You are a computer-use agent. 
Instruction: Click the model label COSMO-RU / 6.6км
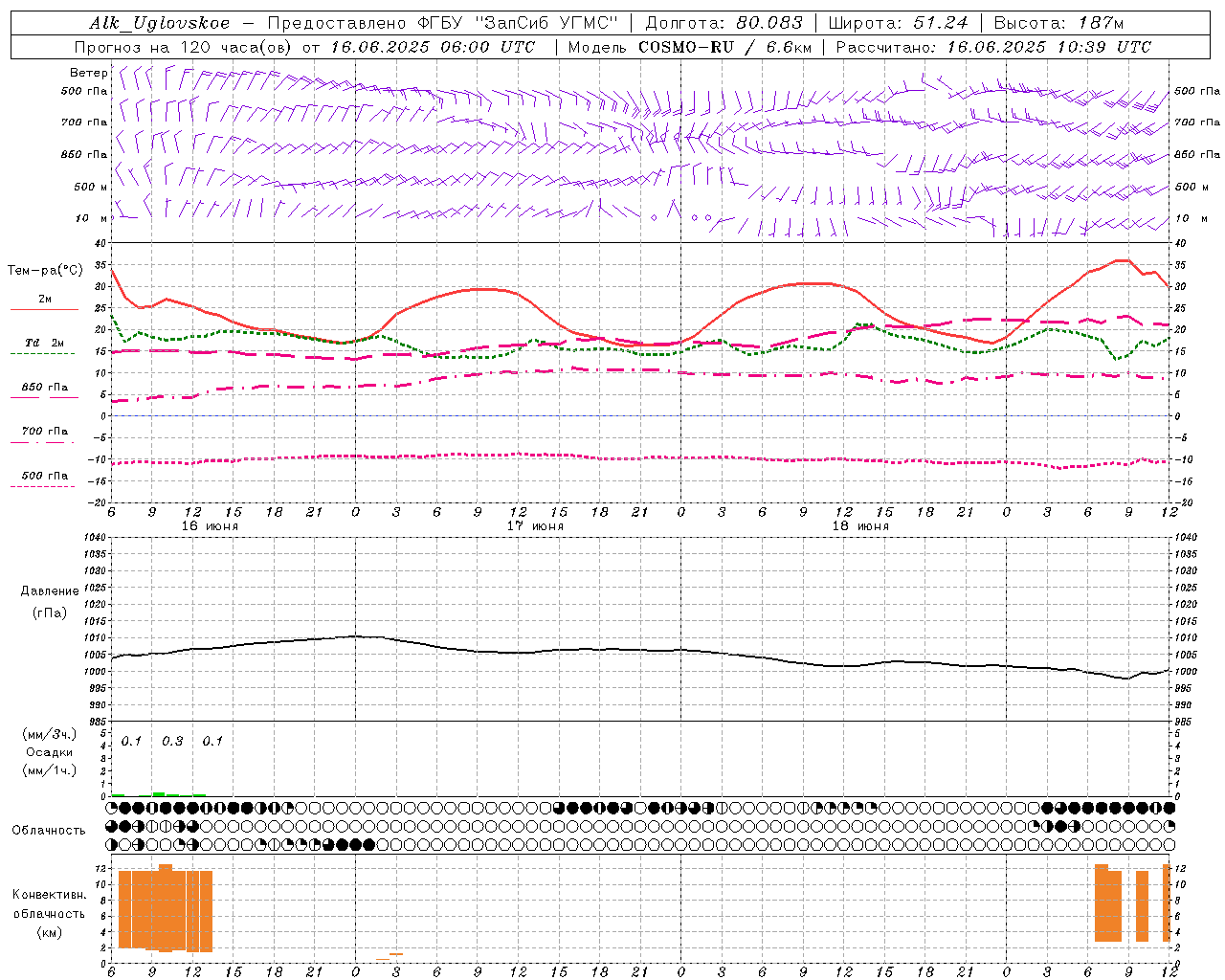725,47
